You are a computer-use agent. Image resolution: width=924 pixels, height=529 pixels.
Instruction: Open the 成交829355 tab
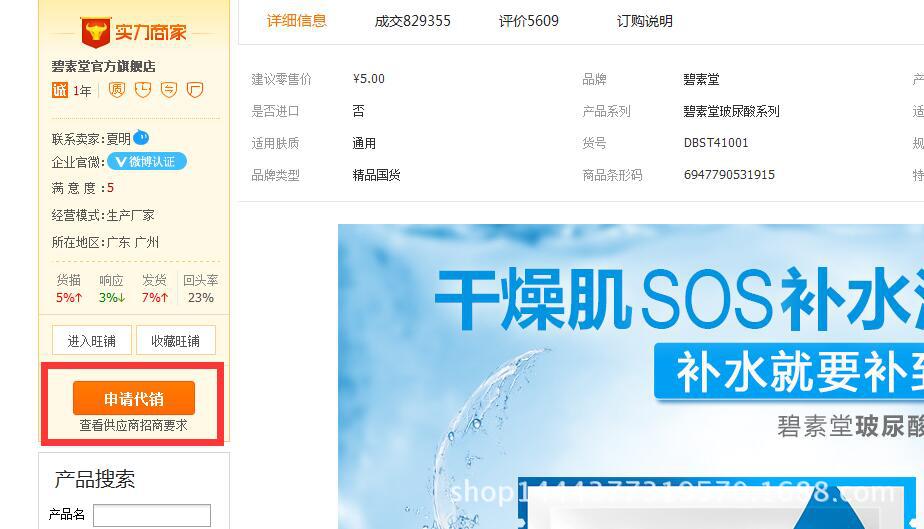point(412,21)
